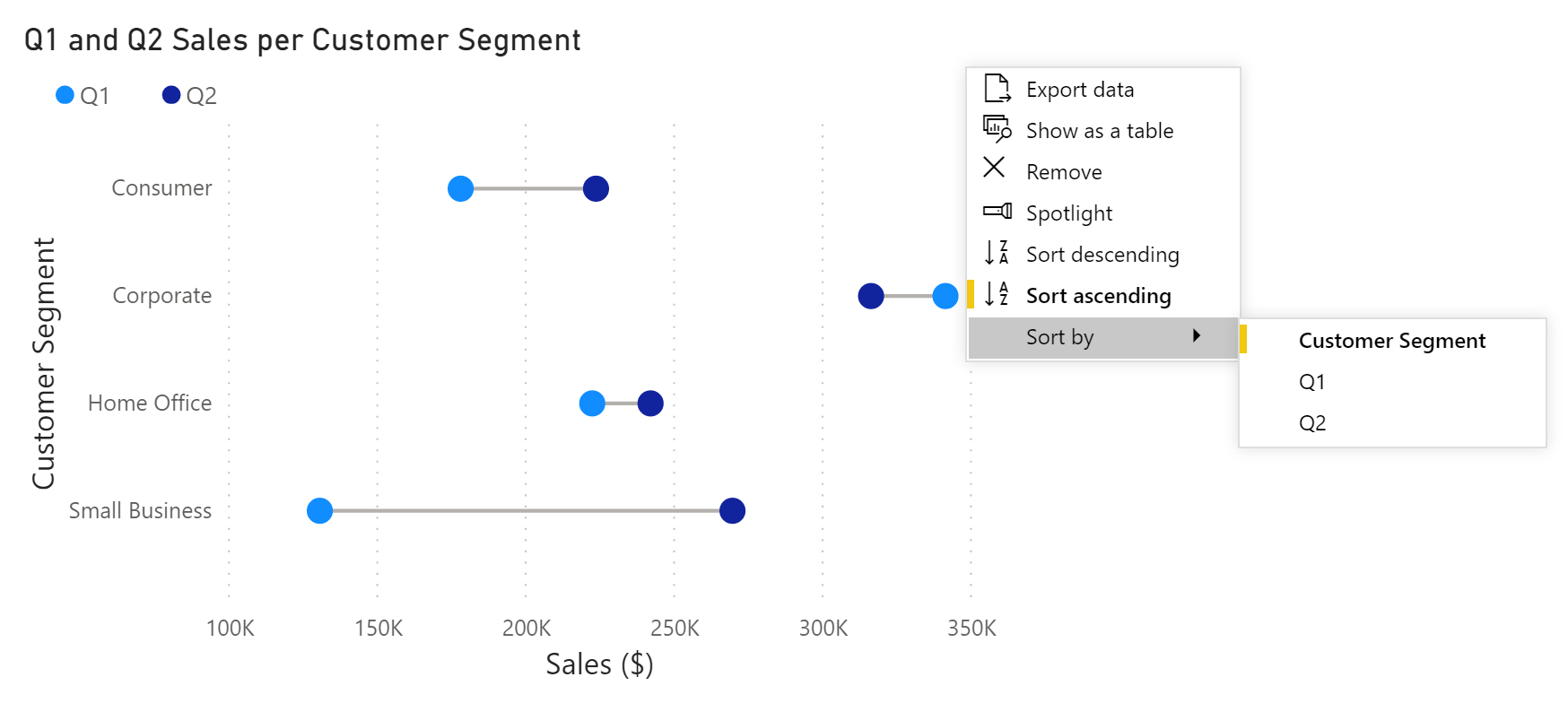Click the Spotlight flashlight icon

[996, 213]
